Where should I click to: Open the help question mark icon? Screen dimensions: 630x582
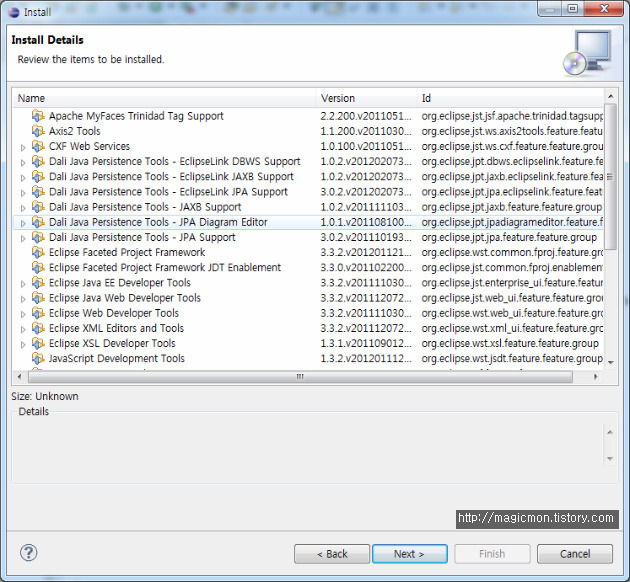point(29,553)
